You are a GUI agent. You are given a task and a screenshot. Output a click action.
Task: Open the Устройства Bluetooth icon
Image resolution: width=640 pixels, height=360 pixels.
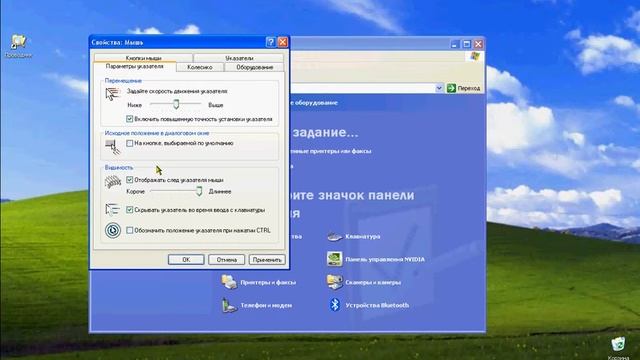pos(335,305)
